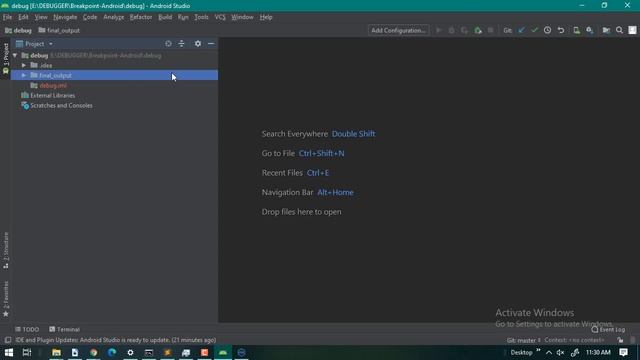The image size is (640, 360).
Task: Open the Project Structure folder icon
Action: click(606, 30)
